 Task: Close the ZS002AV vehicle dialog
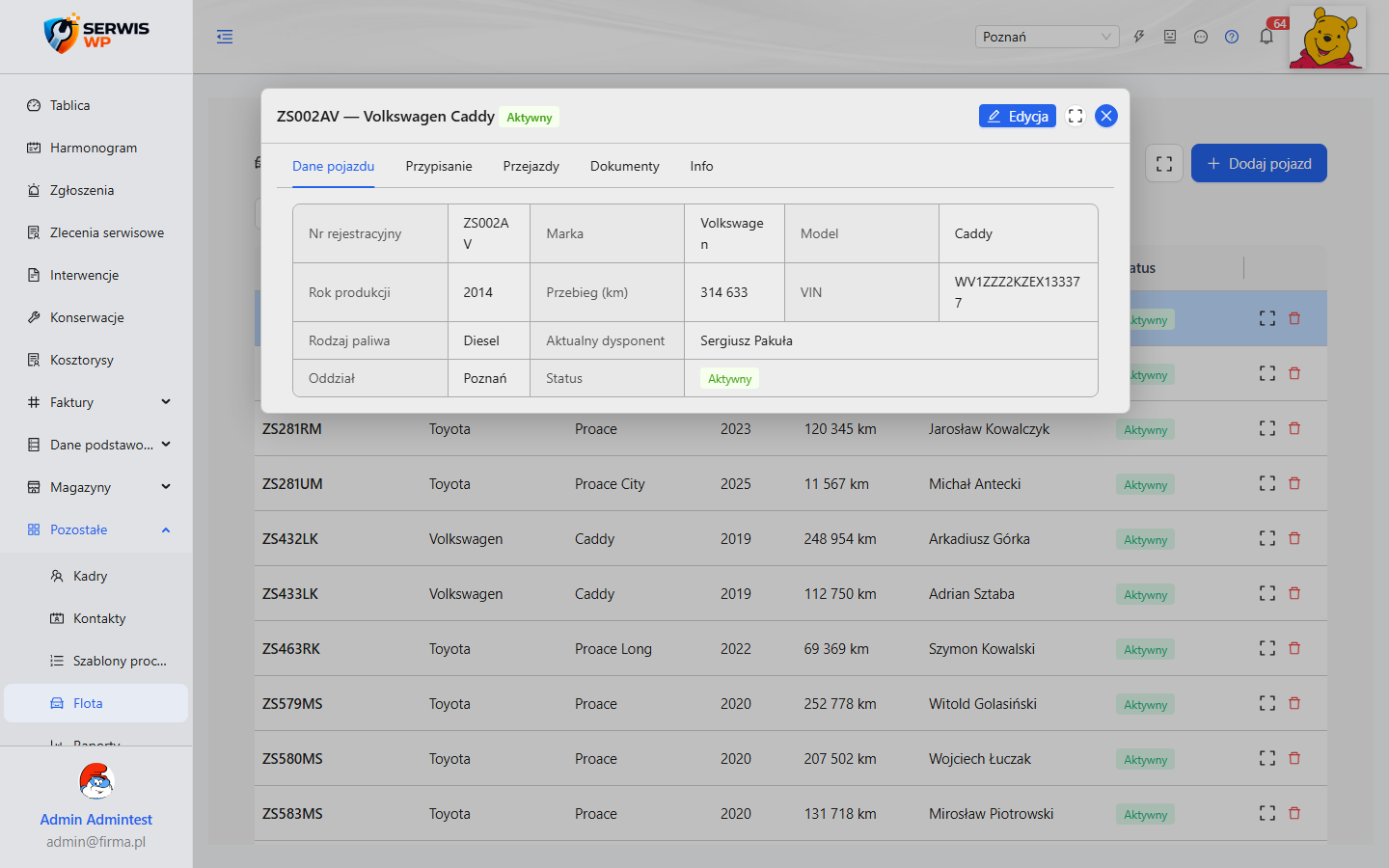(1106, 116)
